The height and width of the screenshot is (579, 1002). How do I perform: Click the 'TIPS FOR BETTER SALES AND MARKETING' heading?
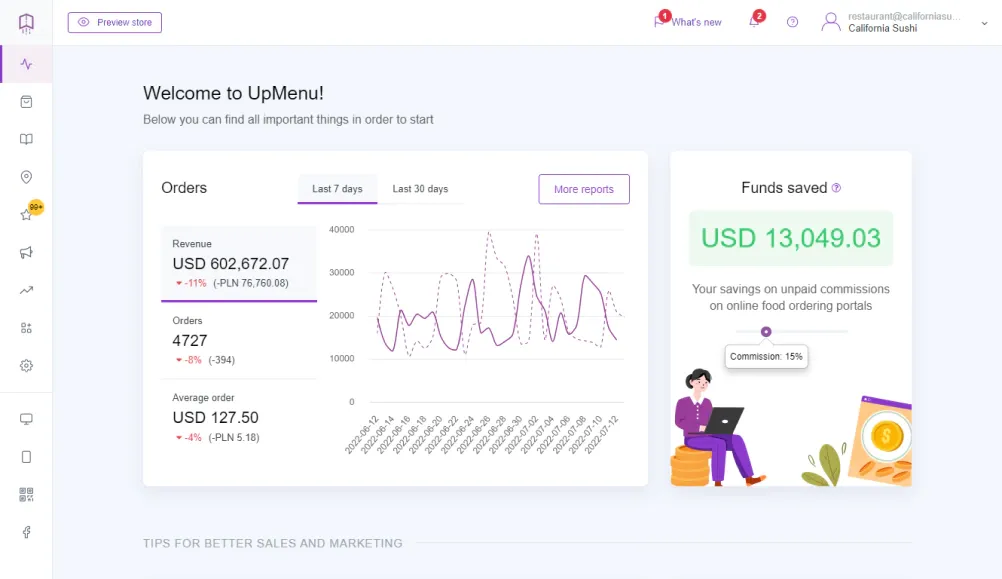(x=273, y=543)
